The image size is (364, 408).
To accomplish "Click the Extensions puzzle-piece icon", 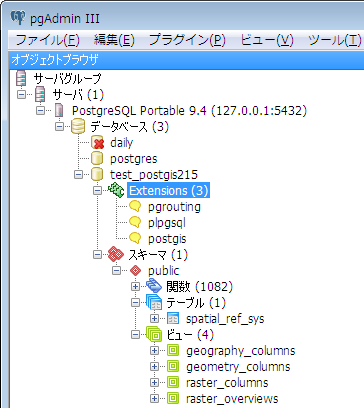I will [x=116, y=190].
